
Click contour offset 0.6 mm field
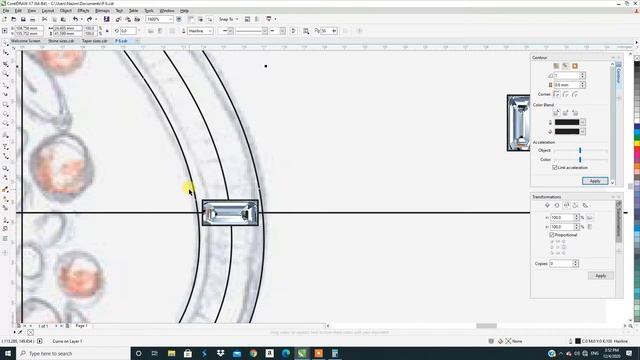567,85
